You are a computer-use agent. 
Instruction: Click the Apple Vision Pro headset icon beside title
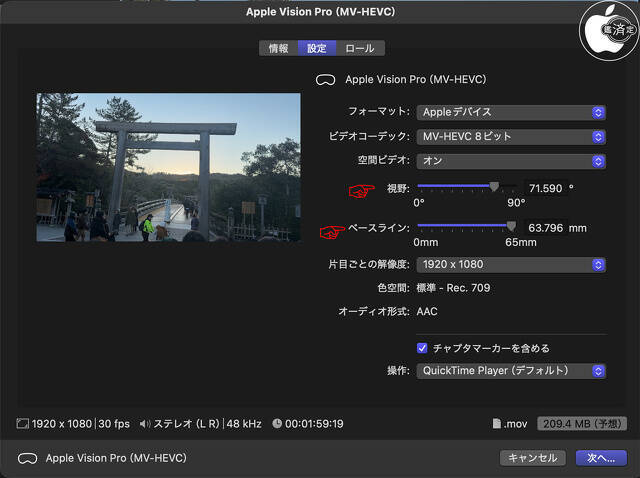tap(325, 79)
